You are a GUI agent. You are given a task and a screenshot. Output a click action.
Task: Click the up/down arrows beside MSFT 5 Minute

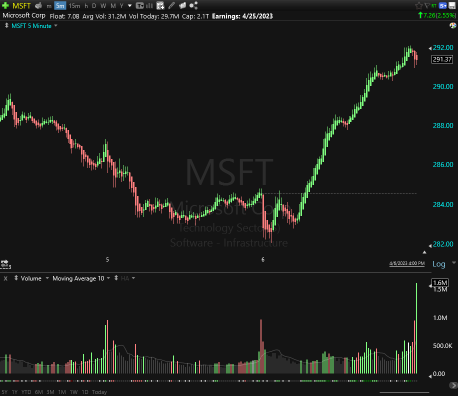click(6, 25)
